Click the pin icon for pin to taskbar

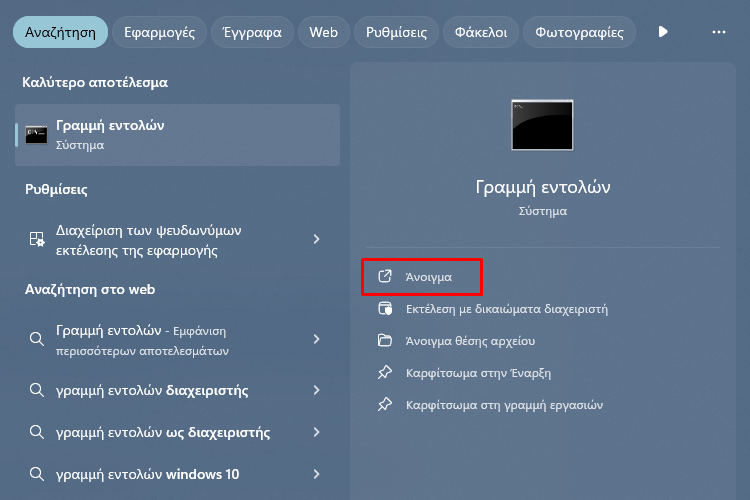pyautogui.click(x=385, y=405)
